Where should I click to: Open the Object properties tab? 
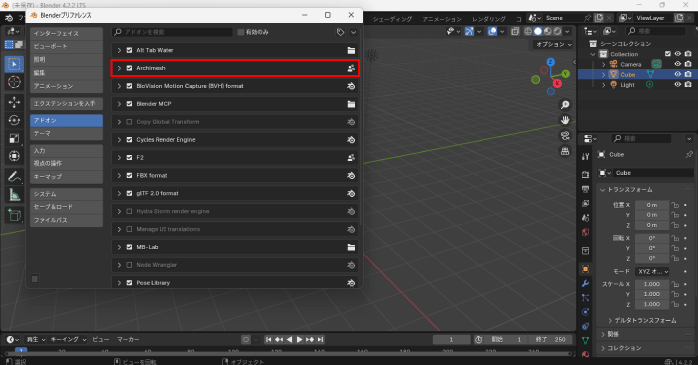tap(585, 269)
